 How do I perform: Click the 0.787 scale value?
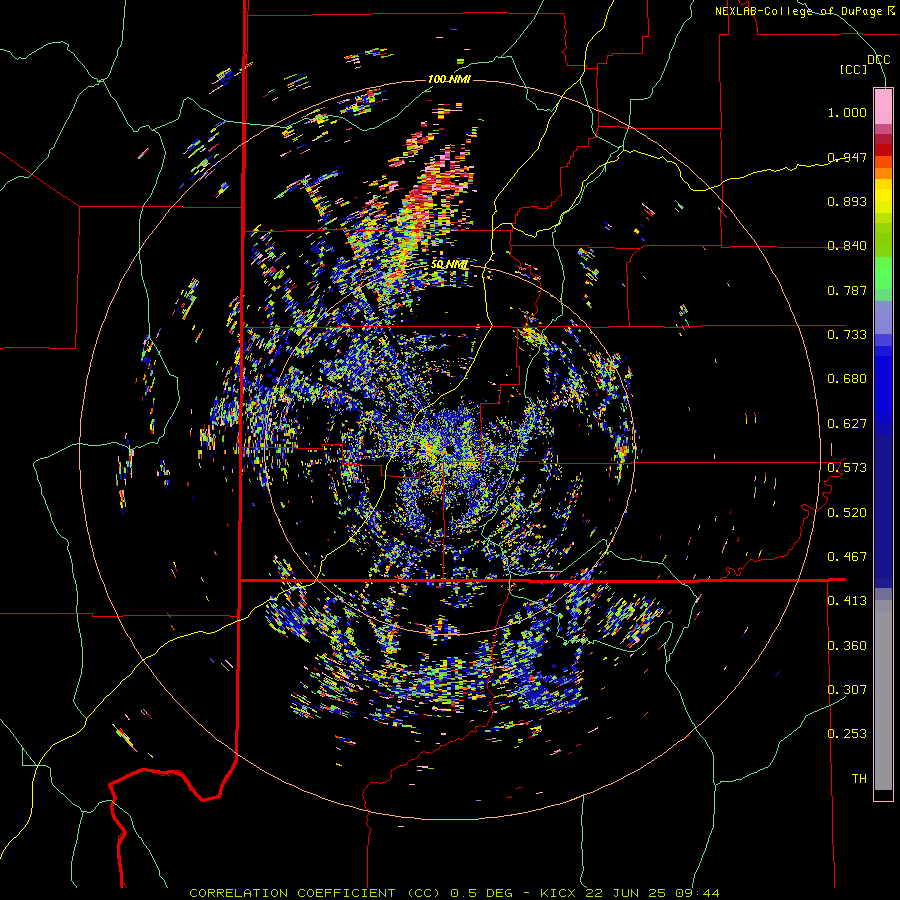(x=847, y=290)
